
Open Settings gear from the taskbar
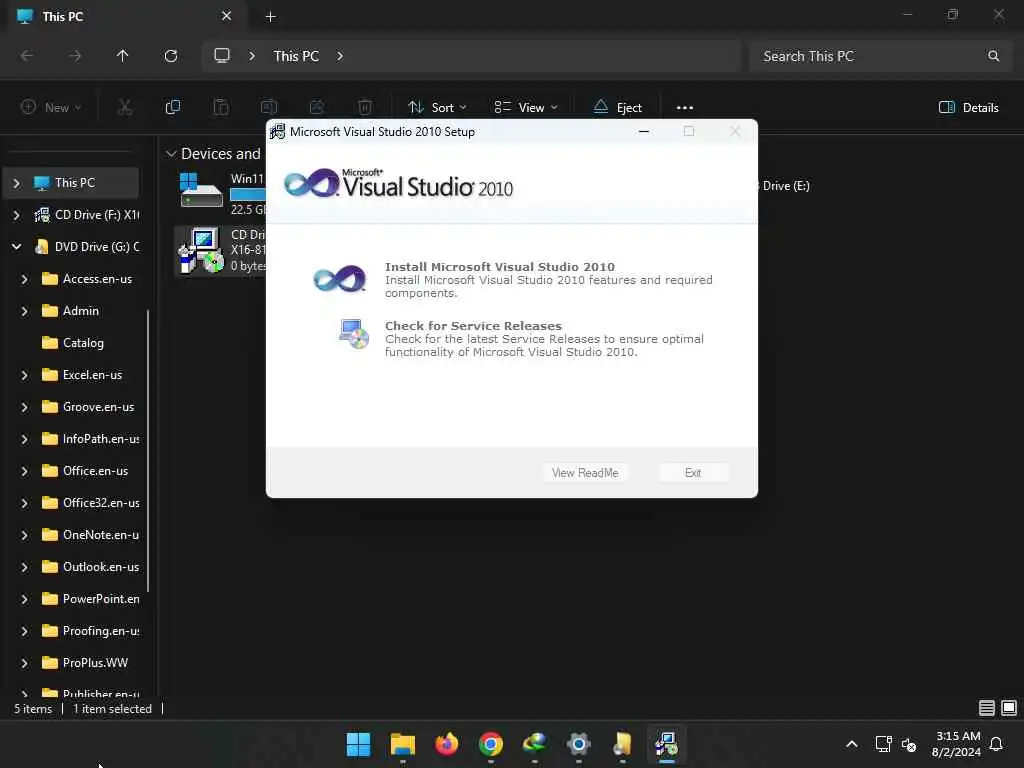click(x=579, y=744)
